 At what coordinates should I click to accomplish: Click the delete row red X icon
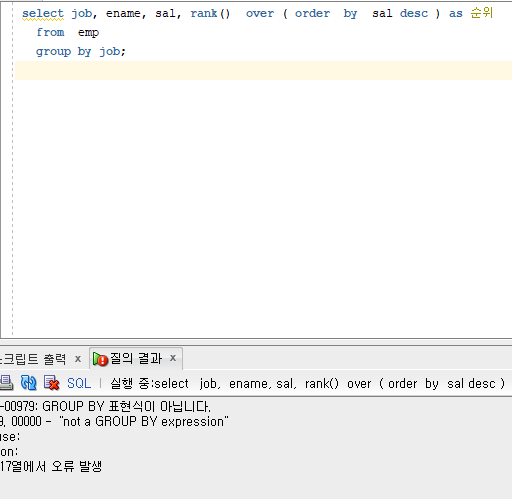[x=51, y=383]
